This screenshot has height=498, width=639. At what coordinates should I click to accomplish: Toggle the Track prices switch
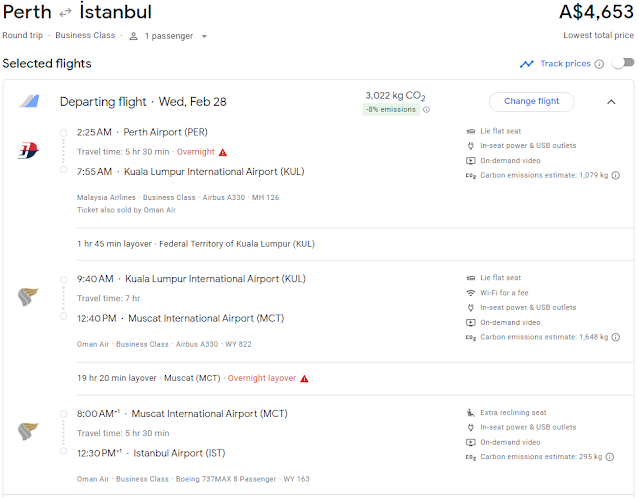pos(624,63)
